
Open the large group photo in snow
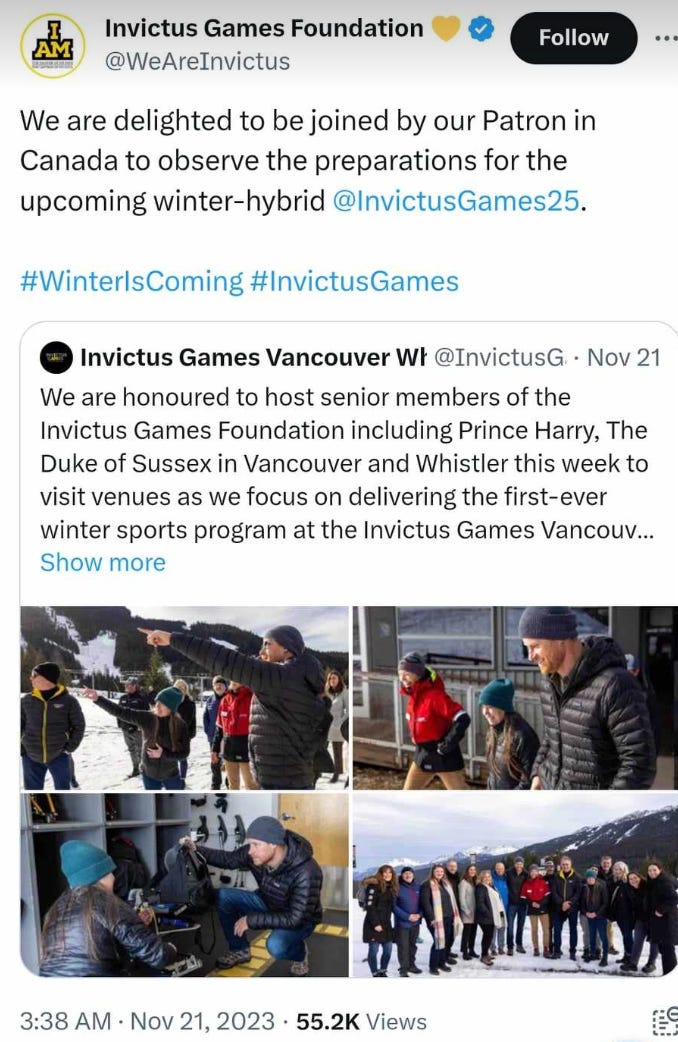point(515,885)
